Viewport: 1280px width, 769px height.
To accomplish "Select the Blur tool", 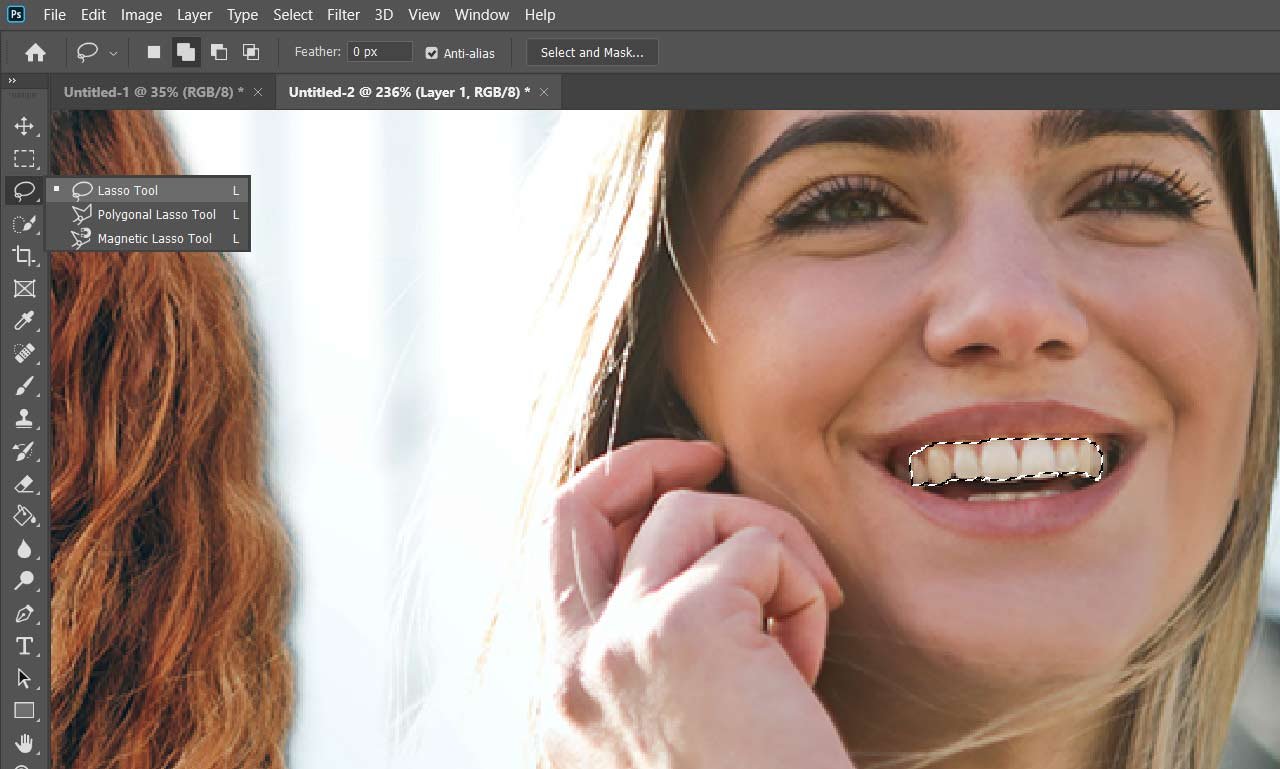I will coord(24,548).
